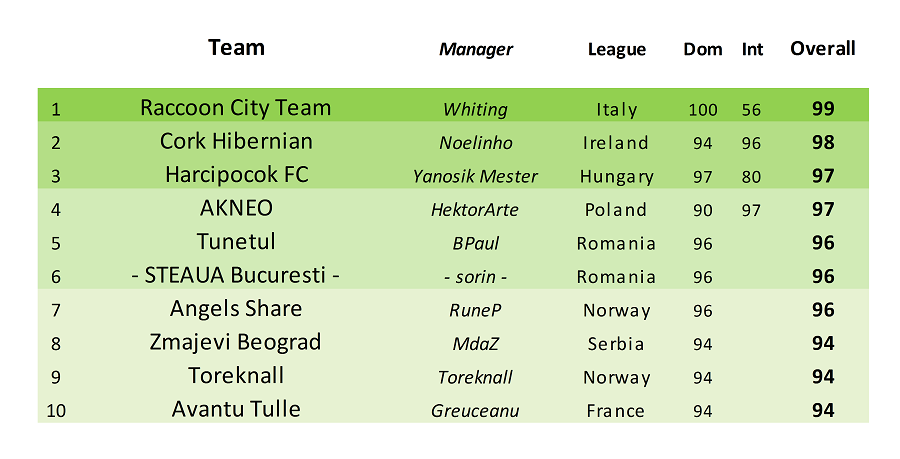Viewport: 900px width, 459px height.
Task: Click the Overall column header
Action: click(x=823, y=48)
